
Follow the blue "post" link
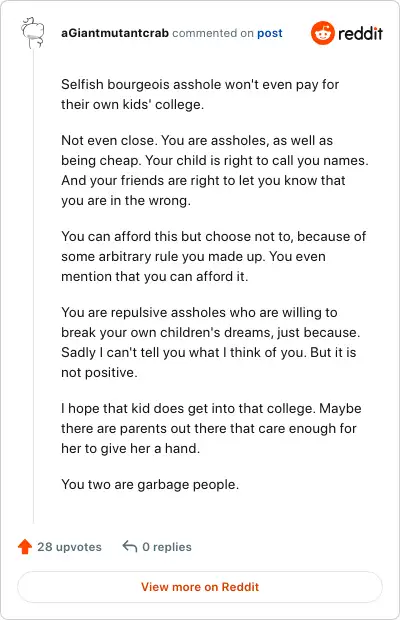270,33
